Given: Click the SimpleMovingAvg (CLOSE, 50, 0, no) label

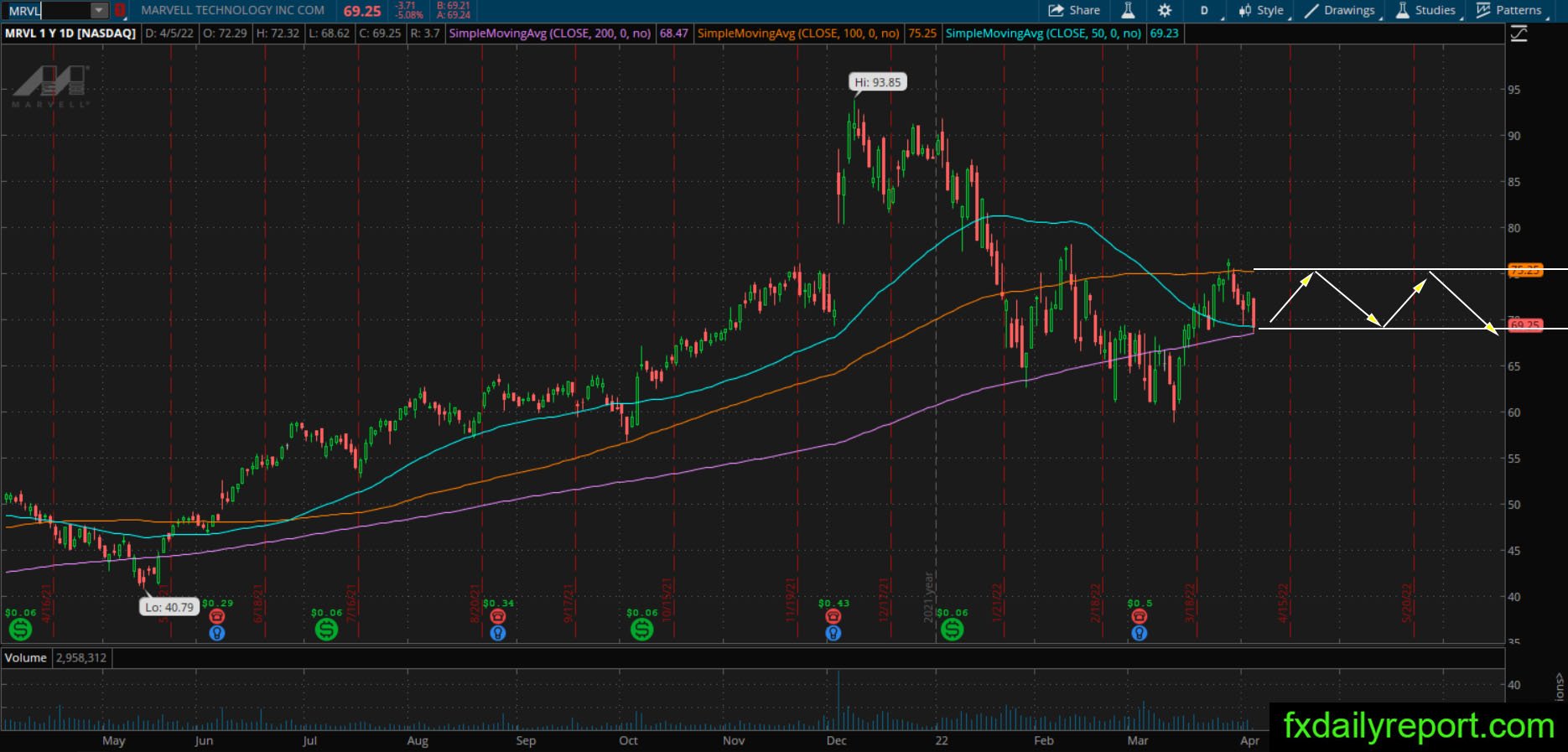Looking at the screenshot, I should pos(1043,34).
